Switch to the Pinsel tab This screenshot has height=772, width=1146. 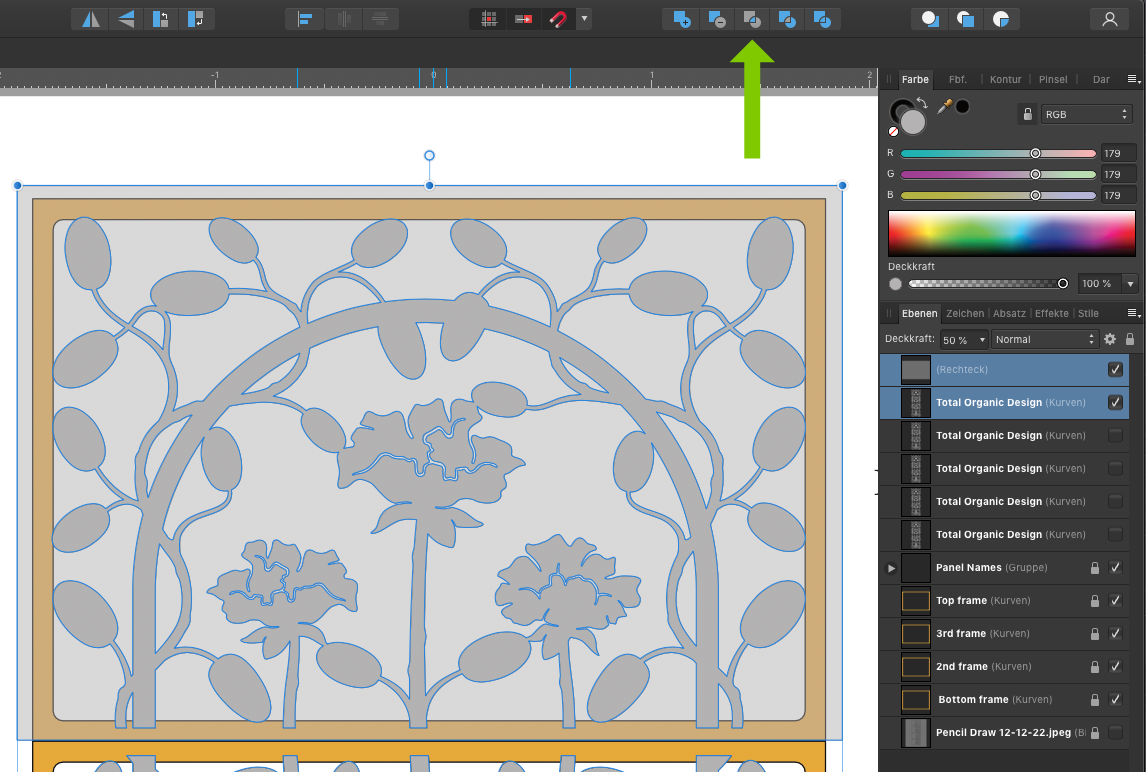tap(1052, 79)
